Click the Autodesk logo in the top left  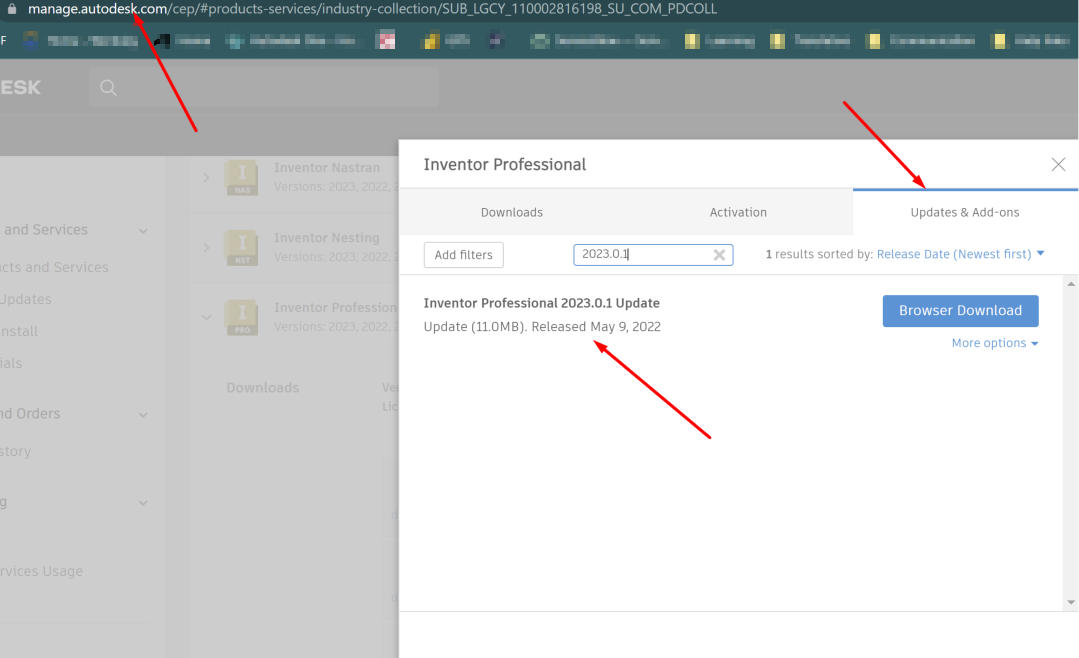pyautogui.click(x=22, y=87)
